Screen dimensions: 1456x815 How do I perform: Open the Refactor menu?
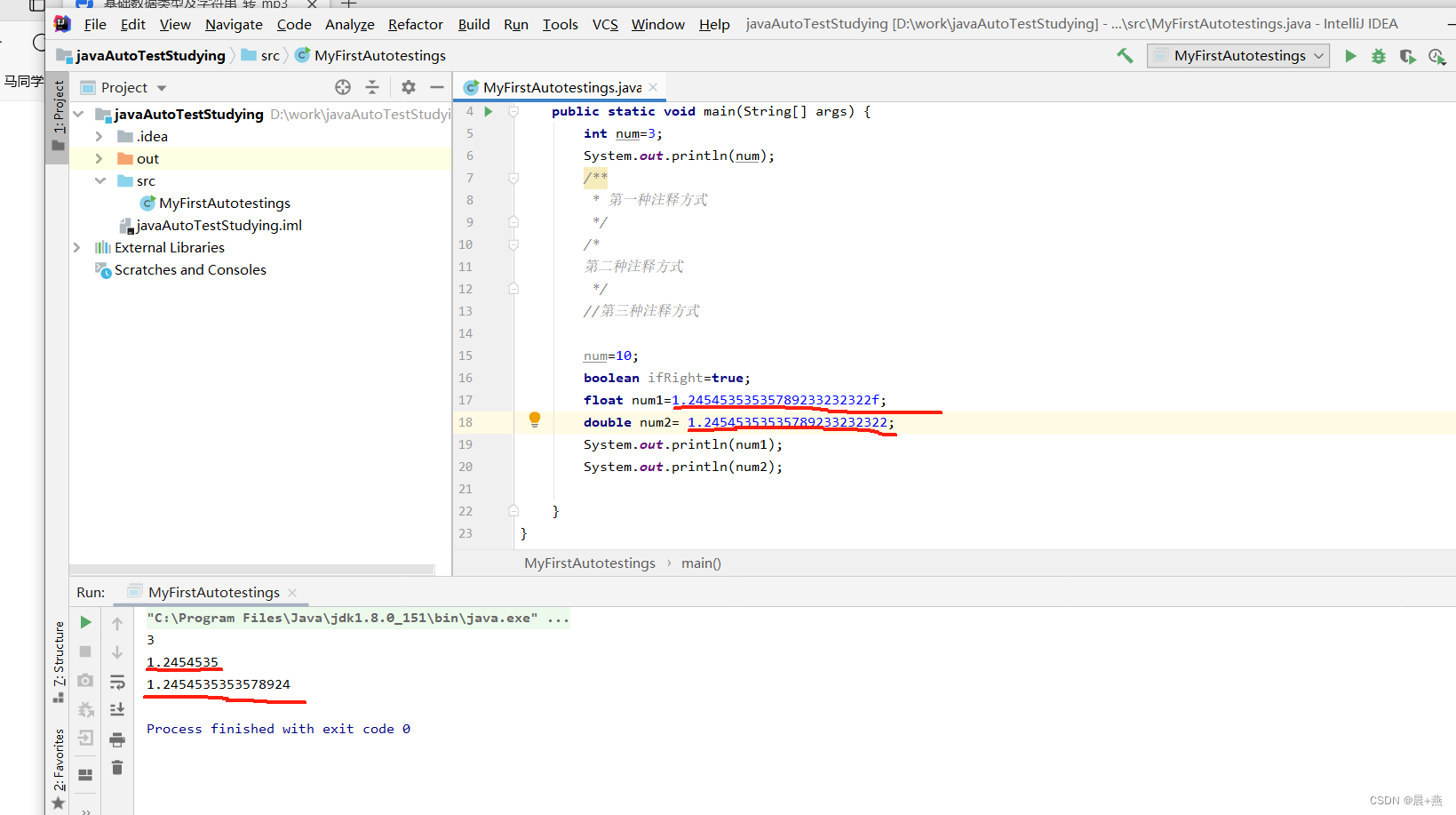click(415, 25)
